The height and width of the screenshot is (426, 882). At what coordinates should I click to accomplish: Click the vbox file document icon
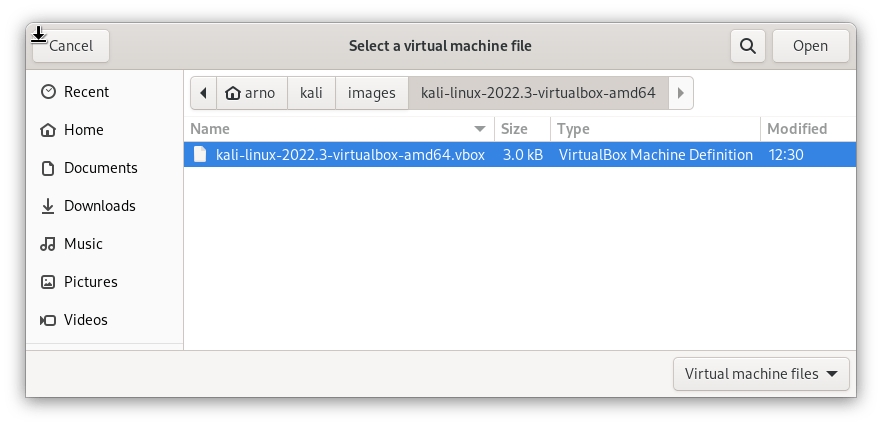[x=200, y=155]
